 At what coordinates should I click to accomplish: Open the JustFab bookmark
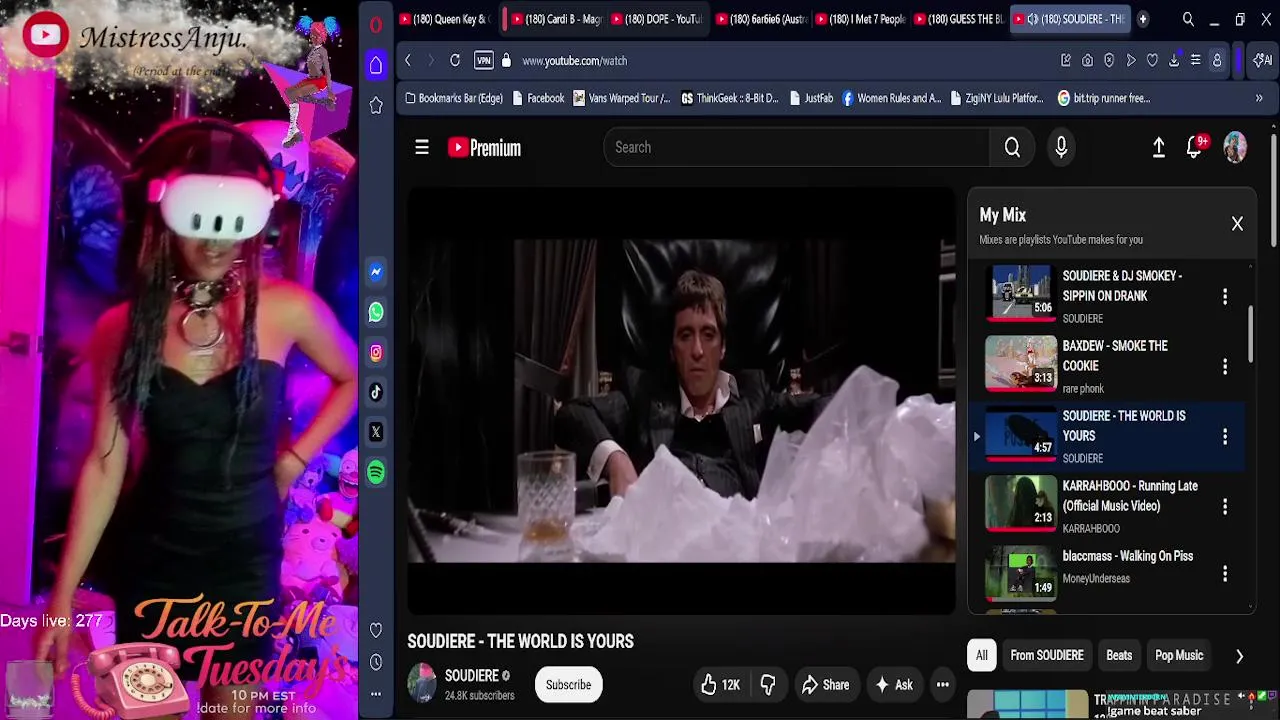[811, 98]
